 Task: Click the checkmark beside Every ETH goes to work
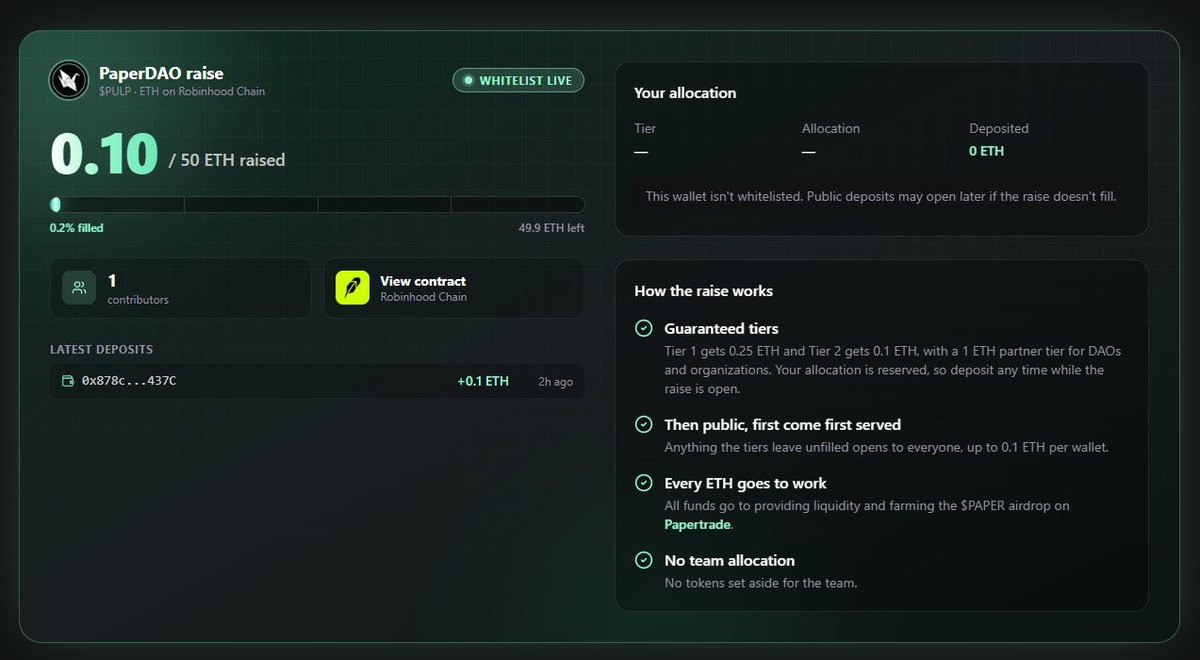click(644, 483)
